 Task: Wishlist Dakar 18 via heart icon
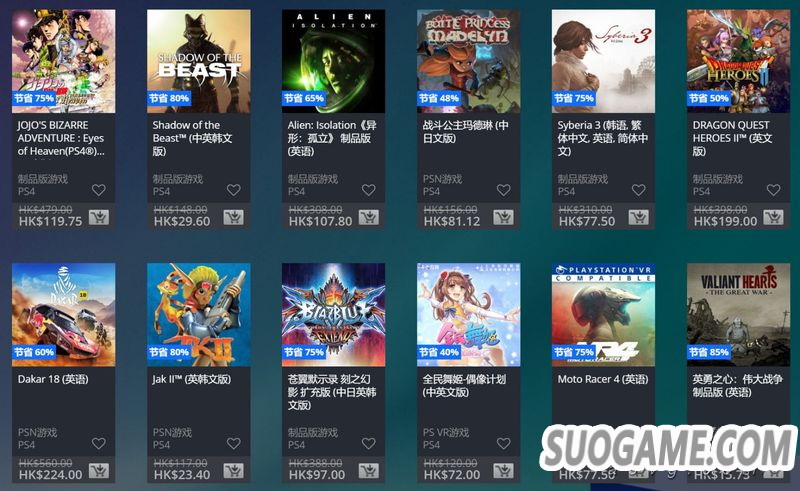tap(98, 443)
